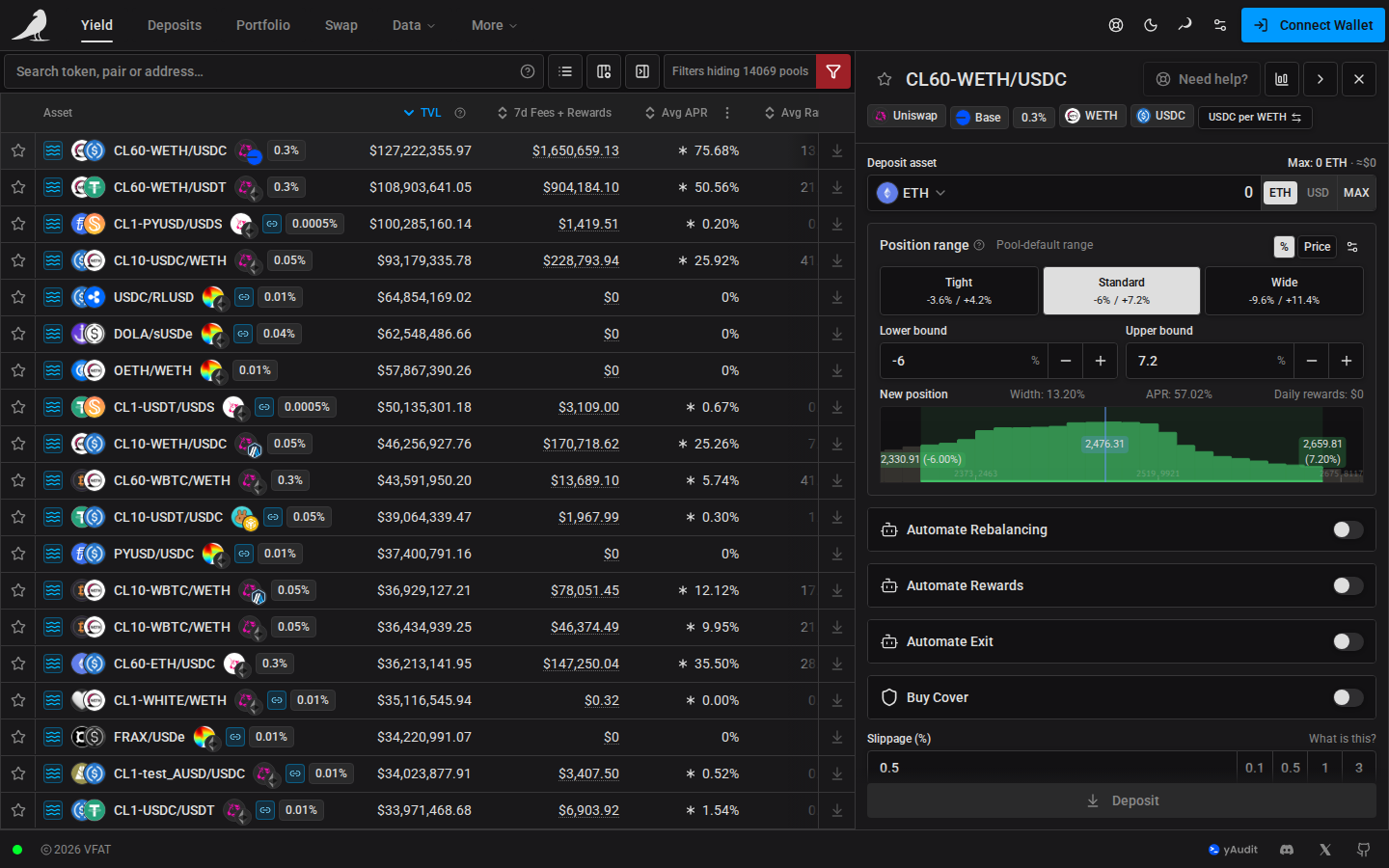Enable Automate Rewards toggle
Screen dimensions: 1389x868
coord(1348,585)
